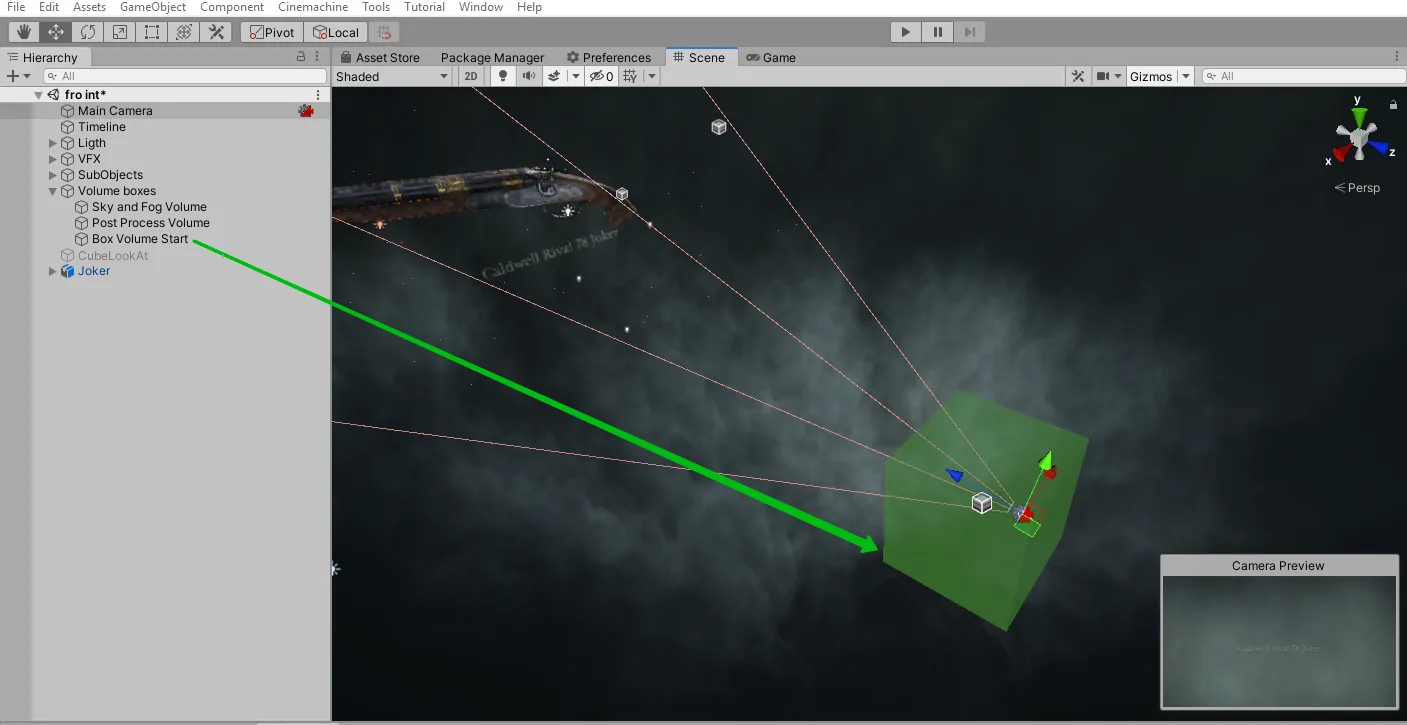
Task: Collapse the Volume boxes tree item
Action: (53, 191)
